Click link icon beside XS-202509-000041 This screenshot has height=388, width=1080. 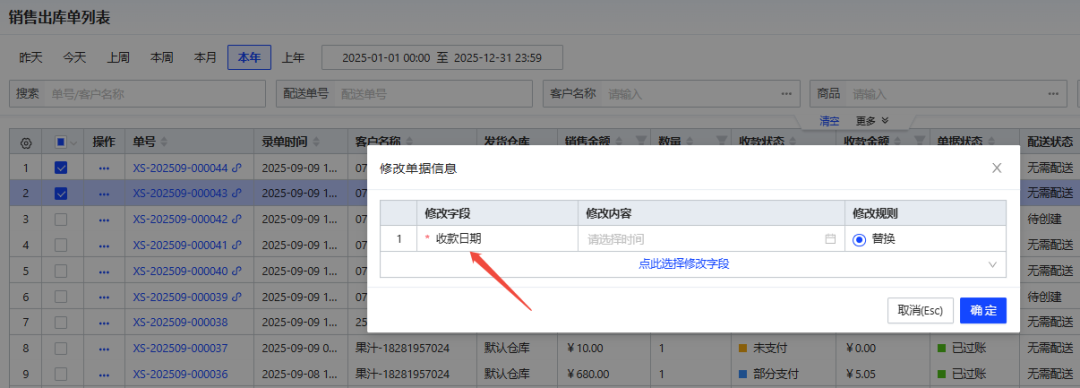237,245
